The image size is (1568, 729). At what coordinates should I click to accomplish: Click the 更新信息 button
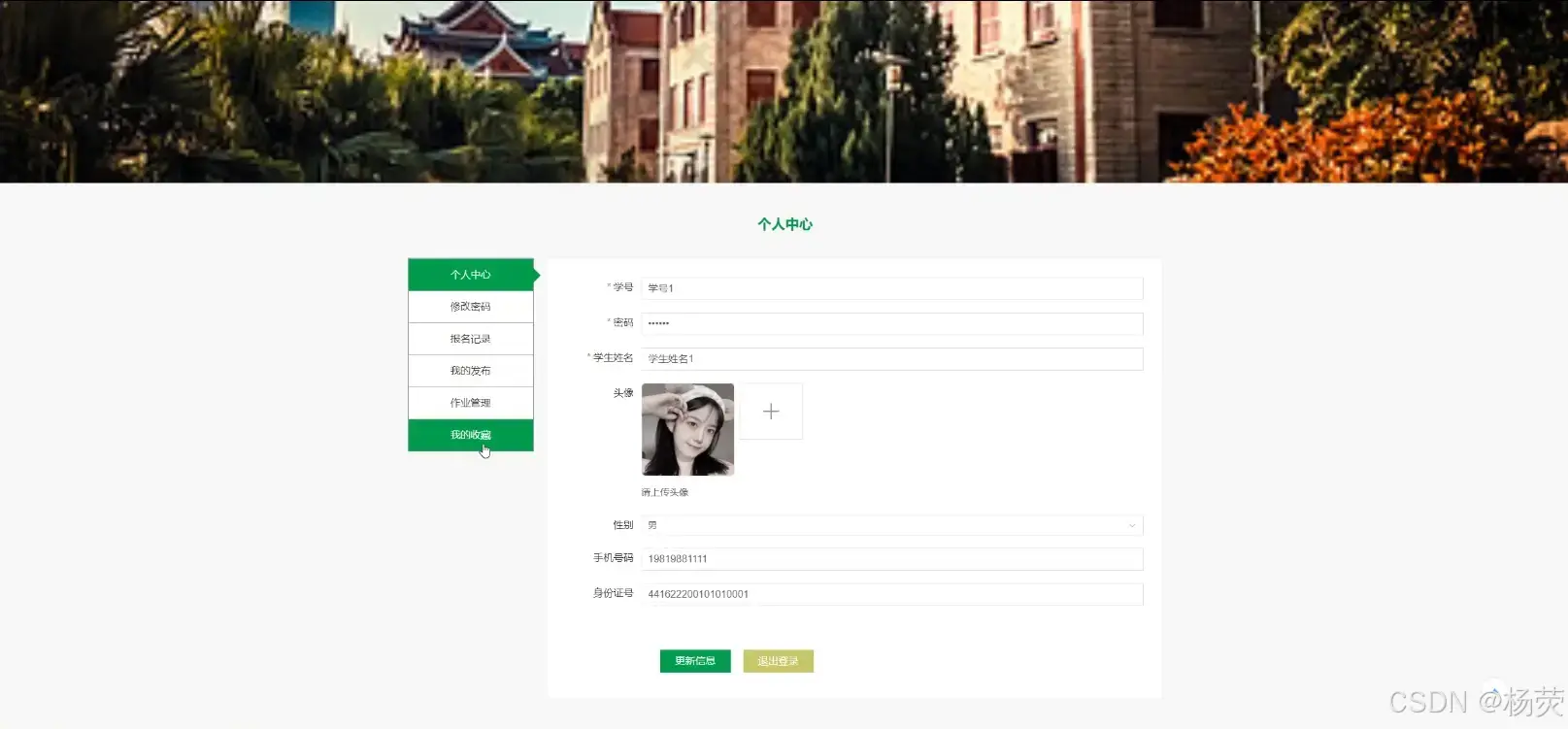[x=695, y=661]
